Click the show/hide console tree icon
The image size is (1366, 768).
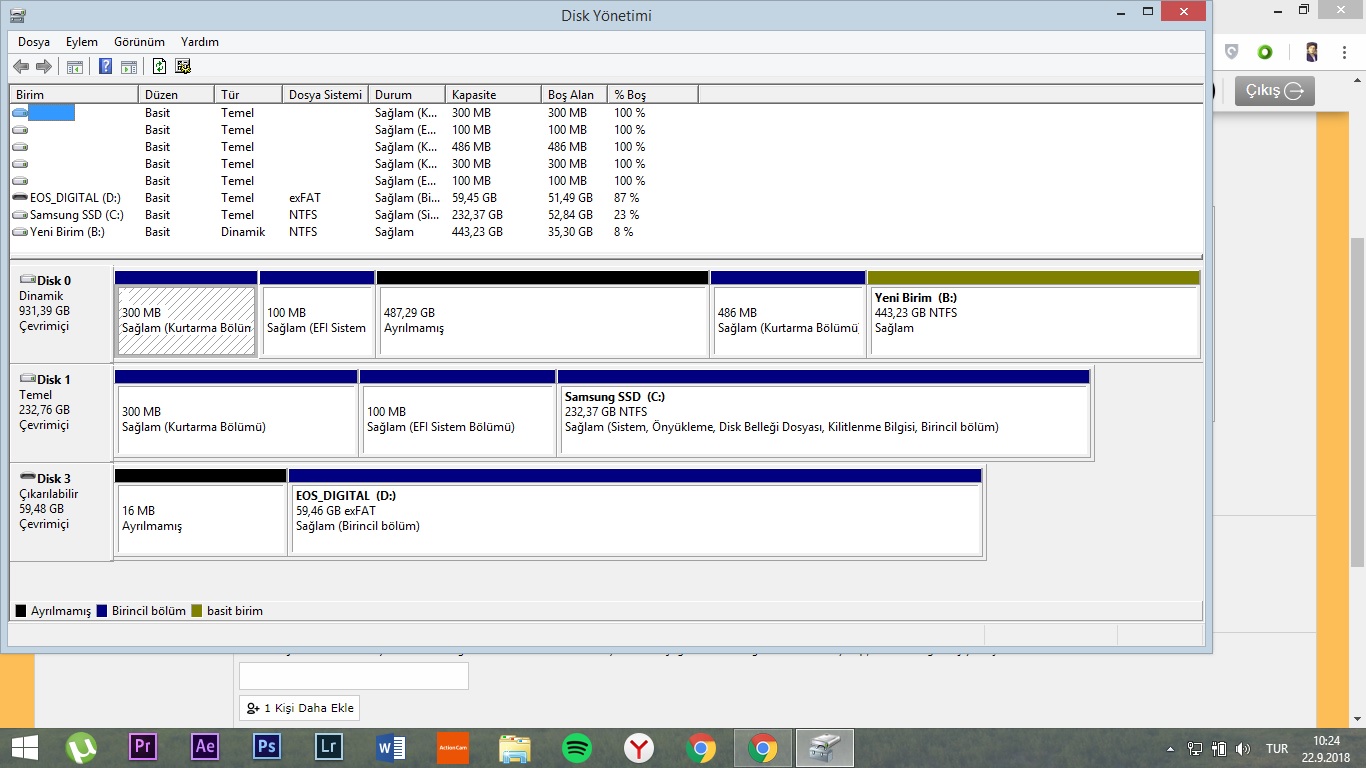coord(74,67)
